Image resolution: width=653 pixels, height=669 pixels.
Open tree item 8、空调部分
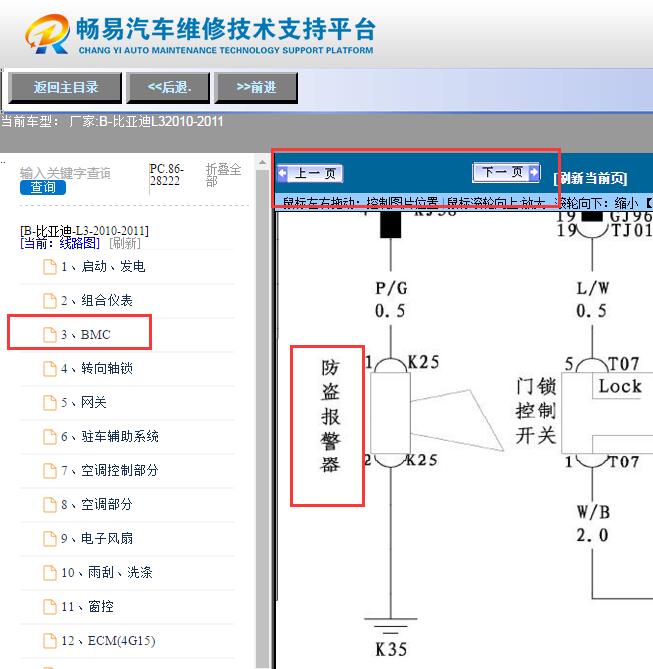tap(96, 504)
